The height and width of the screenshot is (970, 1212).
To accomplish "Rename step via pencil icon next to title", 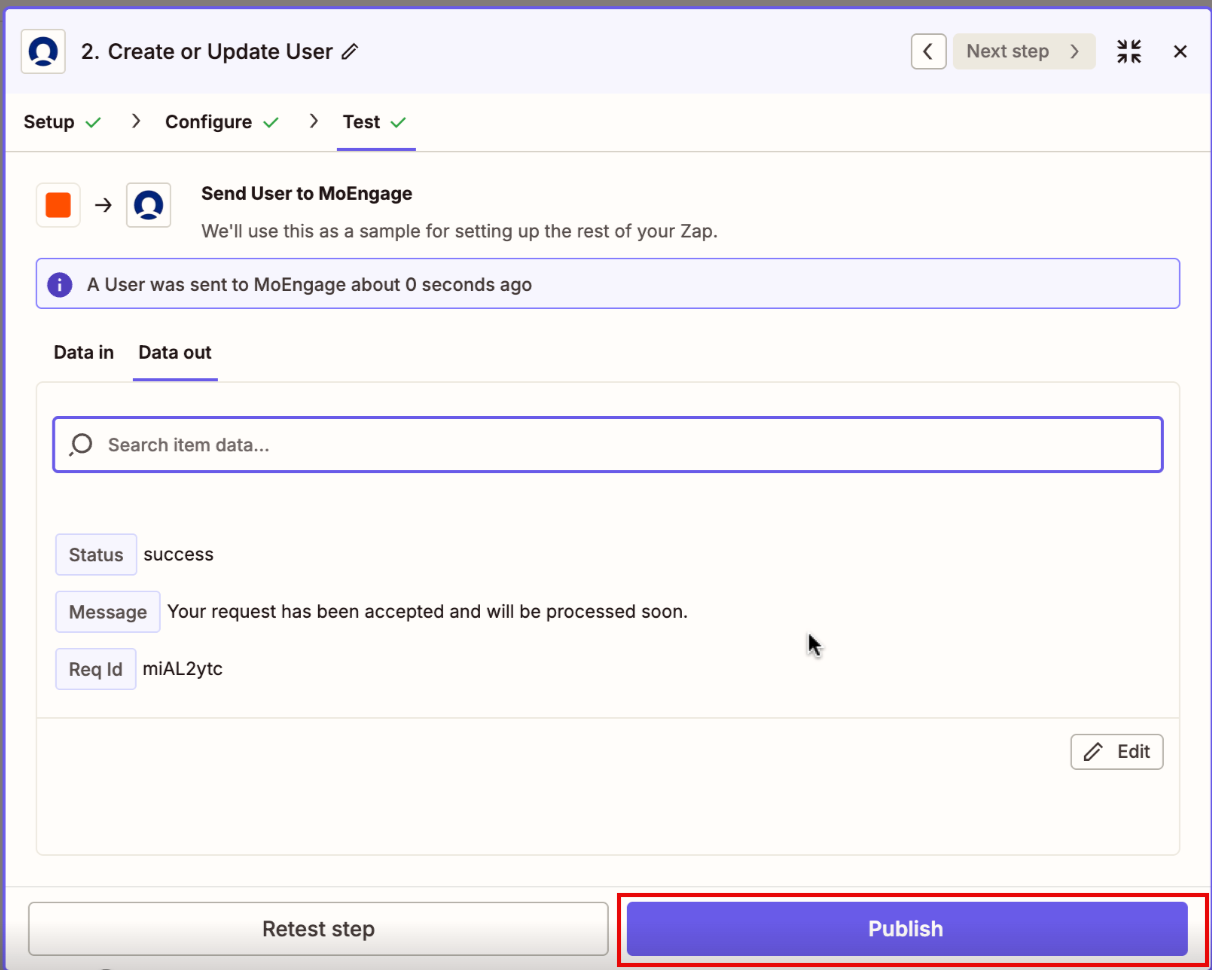I will coord(350,52).
